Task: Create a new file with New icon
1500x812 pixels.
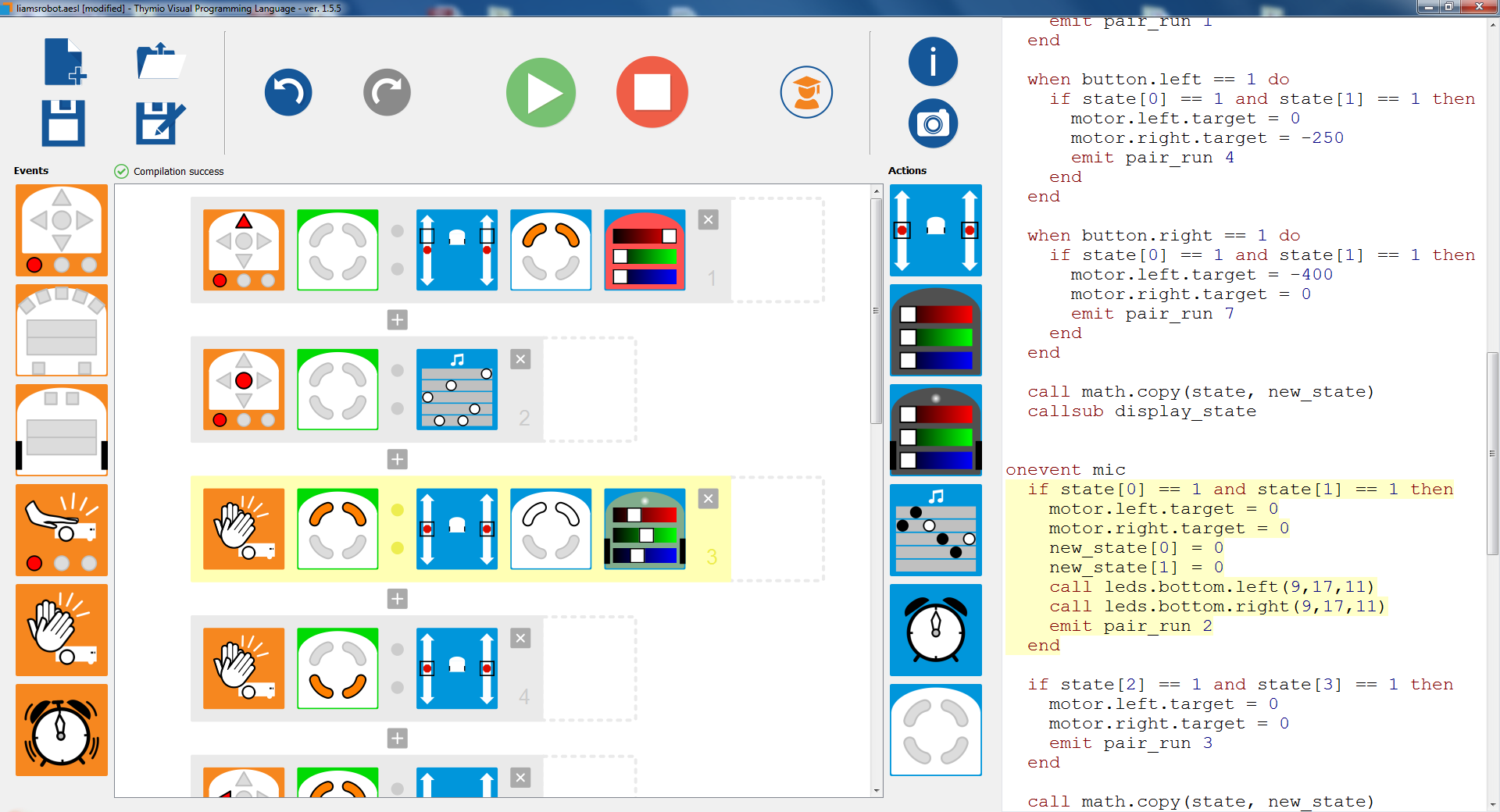Action: coord(64,61)
